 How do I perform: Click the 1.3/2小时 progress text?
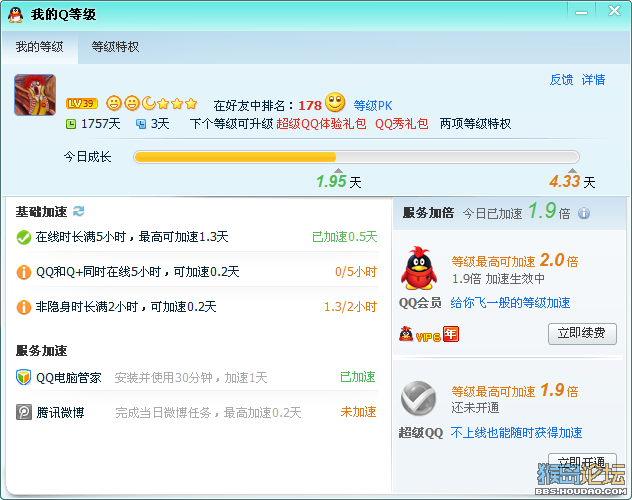350,307
